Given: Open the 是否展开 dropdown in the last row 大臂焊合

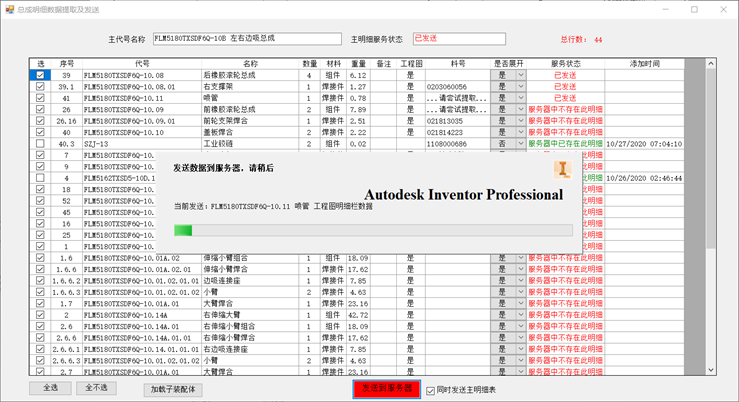Looking at the screenshot, I should pos(520,372).
